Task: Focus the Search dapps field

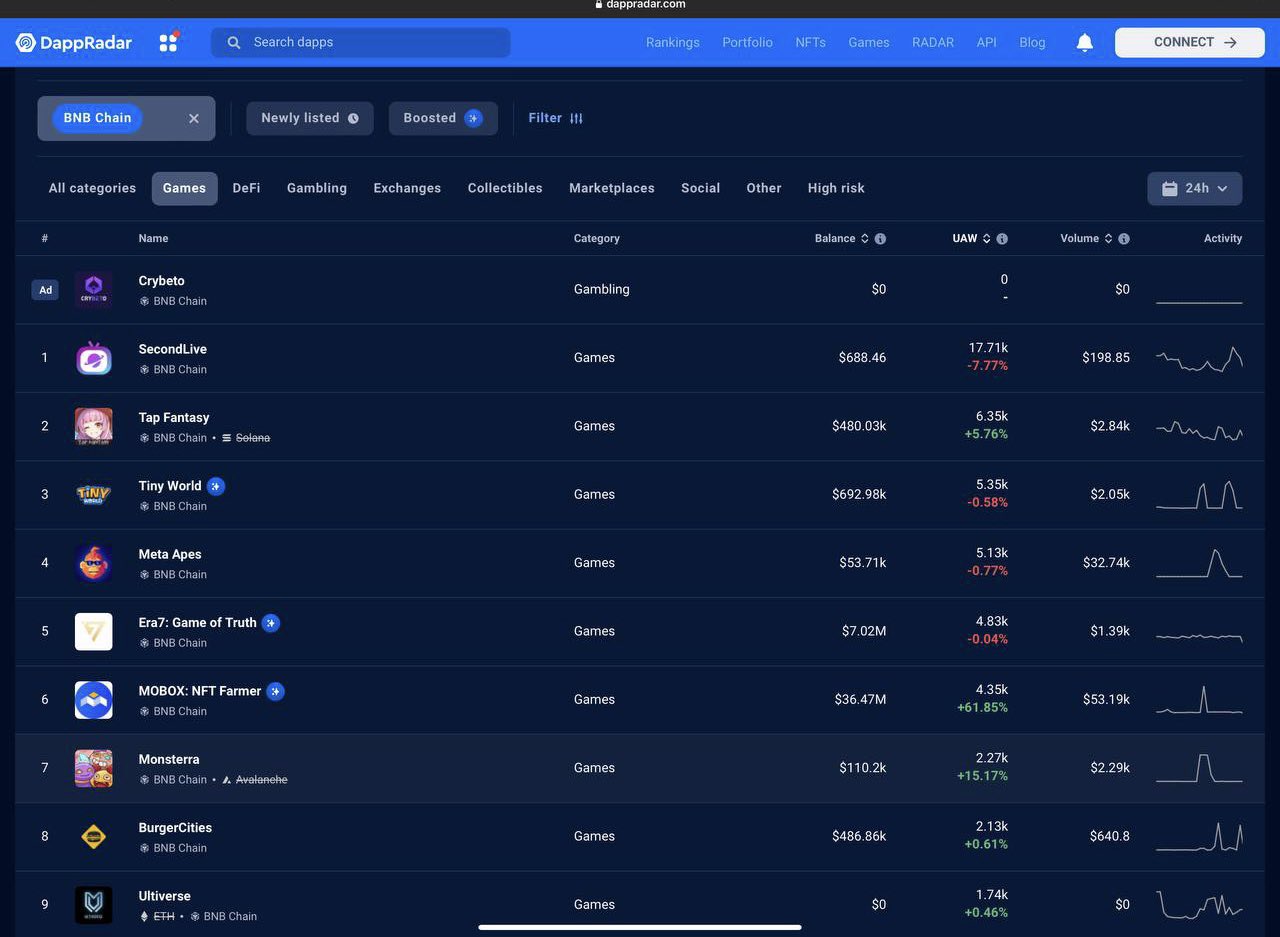Action: tap(360, 42)
